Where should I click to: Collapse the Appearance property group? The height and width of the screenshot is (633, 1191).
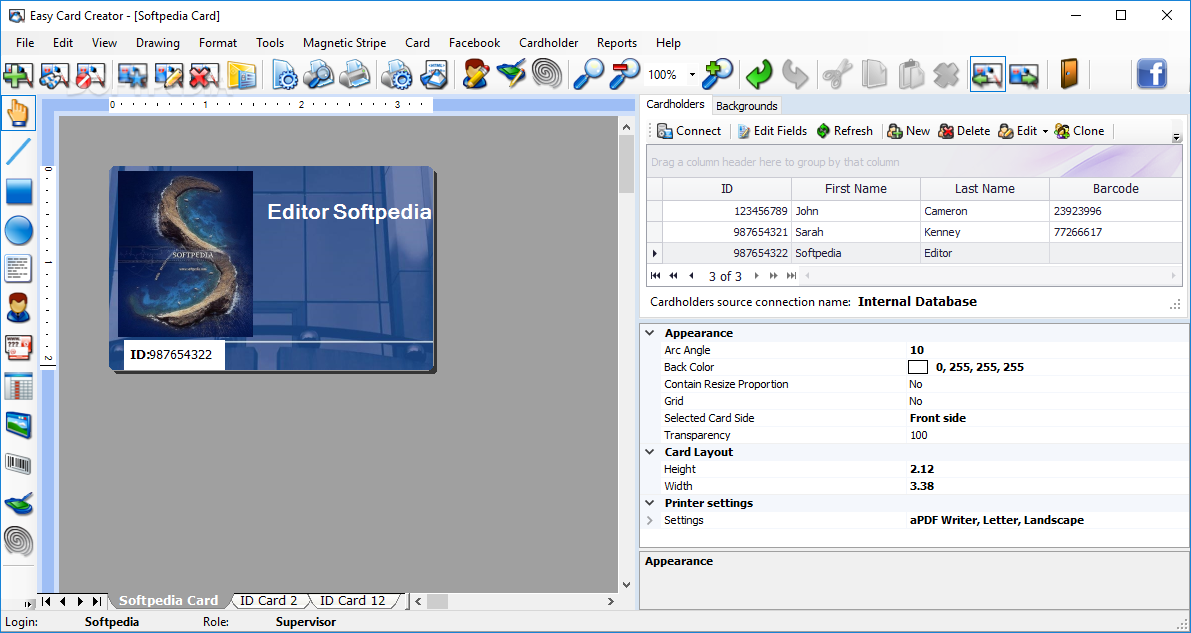click(649, 333)
